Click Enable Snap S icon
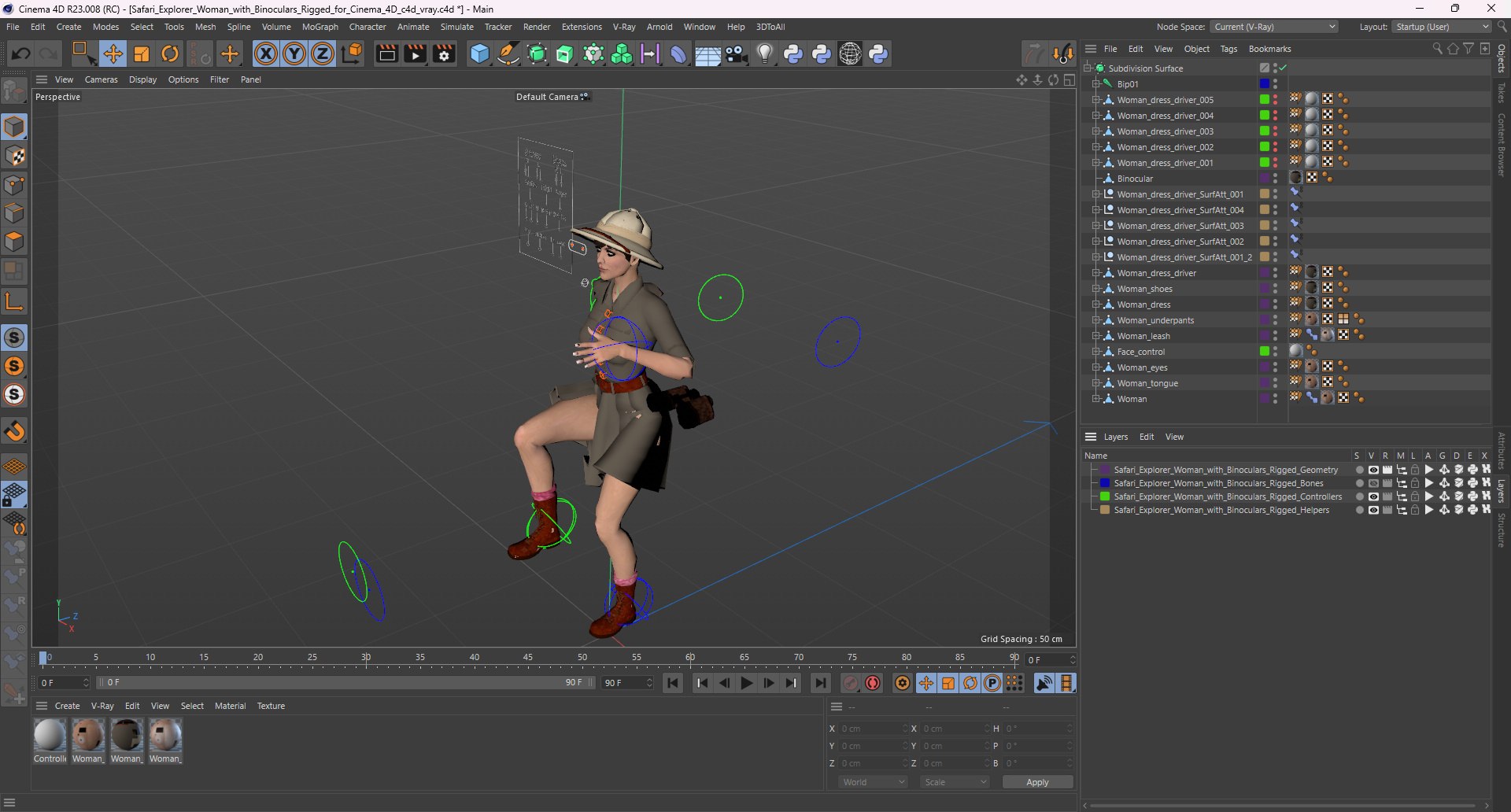This screenshot has height=812, width=1511. 14,338
